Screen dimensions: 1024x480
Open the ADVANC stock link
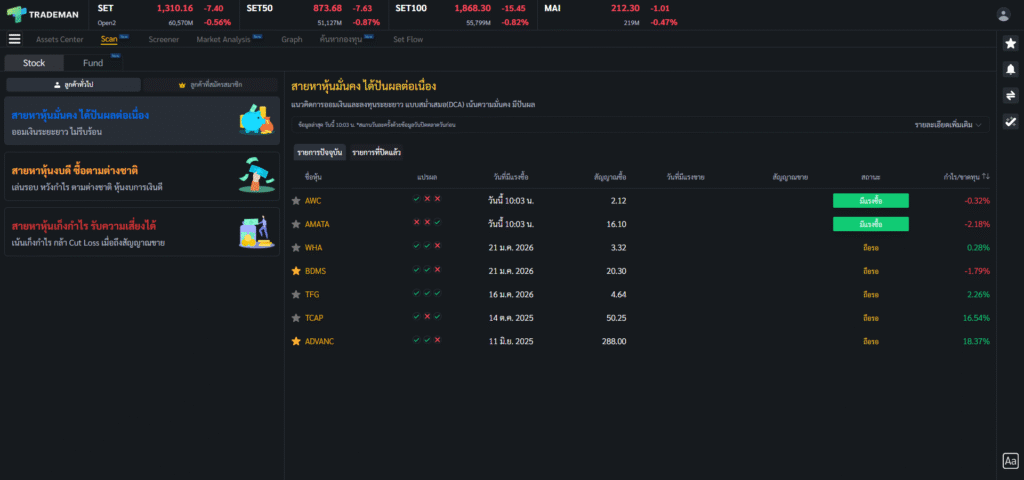(x=321, y=341)
